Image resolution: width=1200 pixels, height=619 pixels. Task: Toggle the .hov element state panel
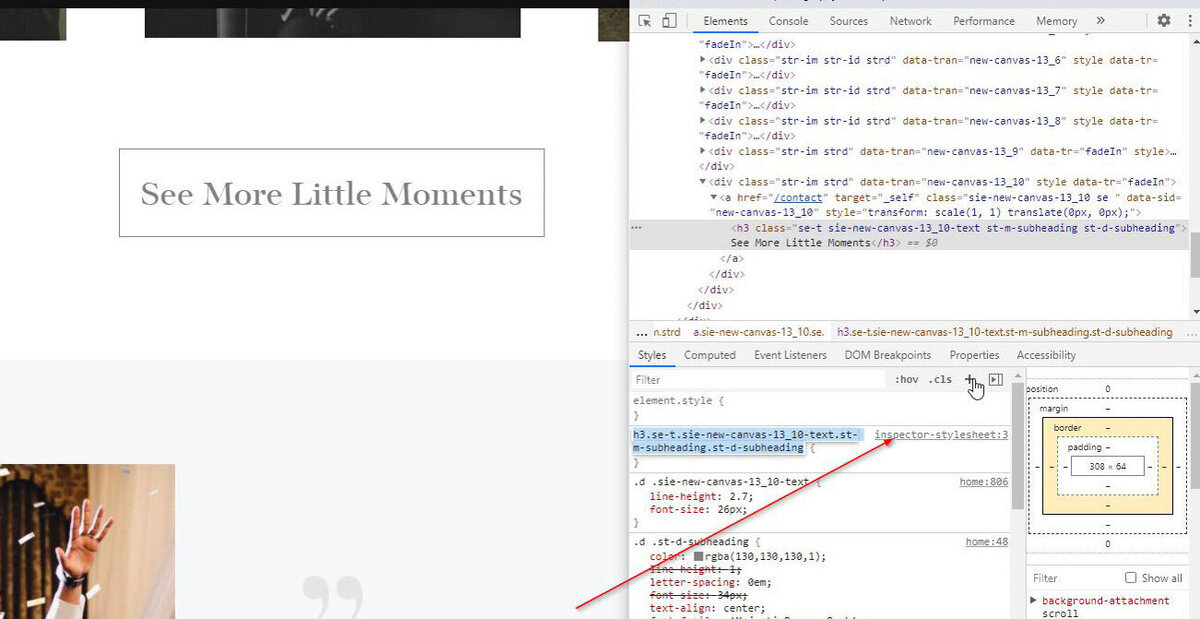tap(907, 380)
